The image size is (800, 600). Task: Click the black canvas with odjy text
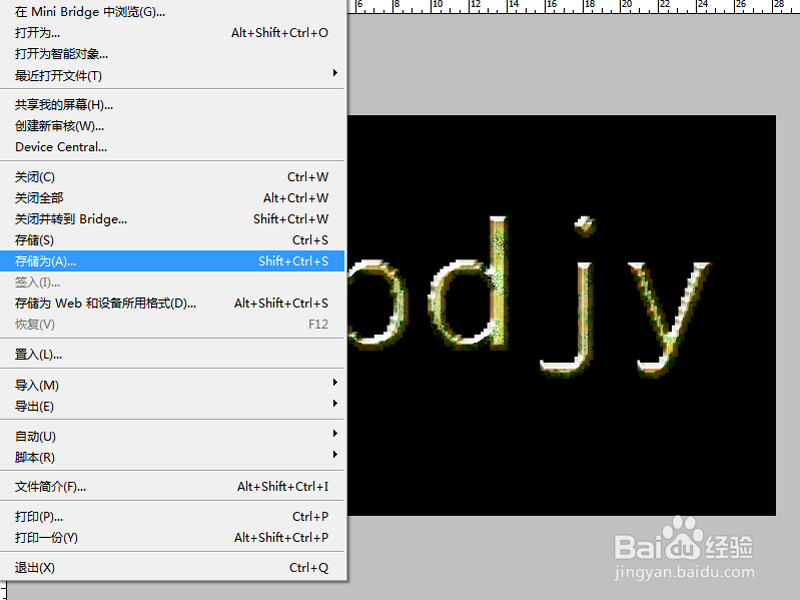click(x=561, y=315)
